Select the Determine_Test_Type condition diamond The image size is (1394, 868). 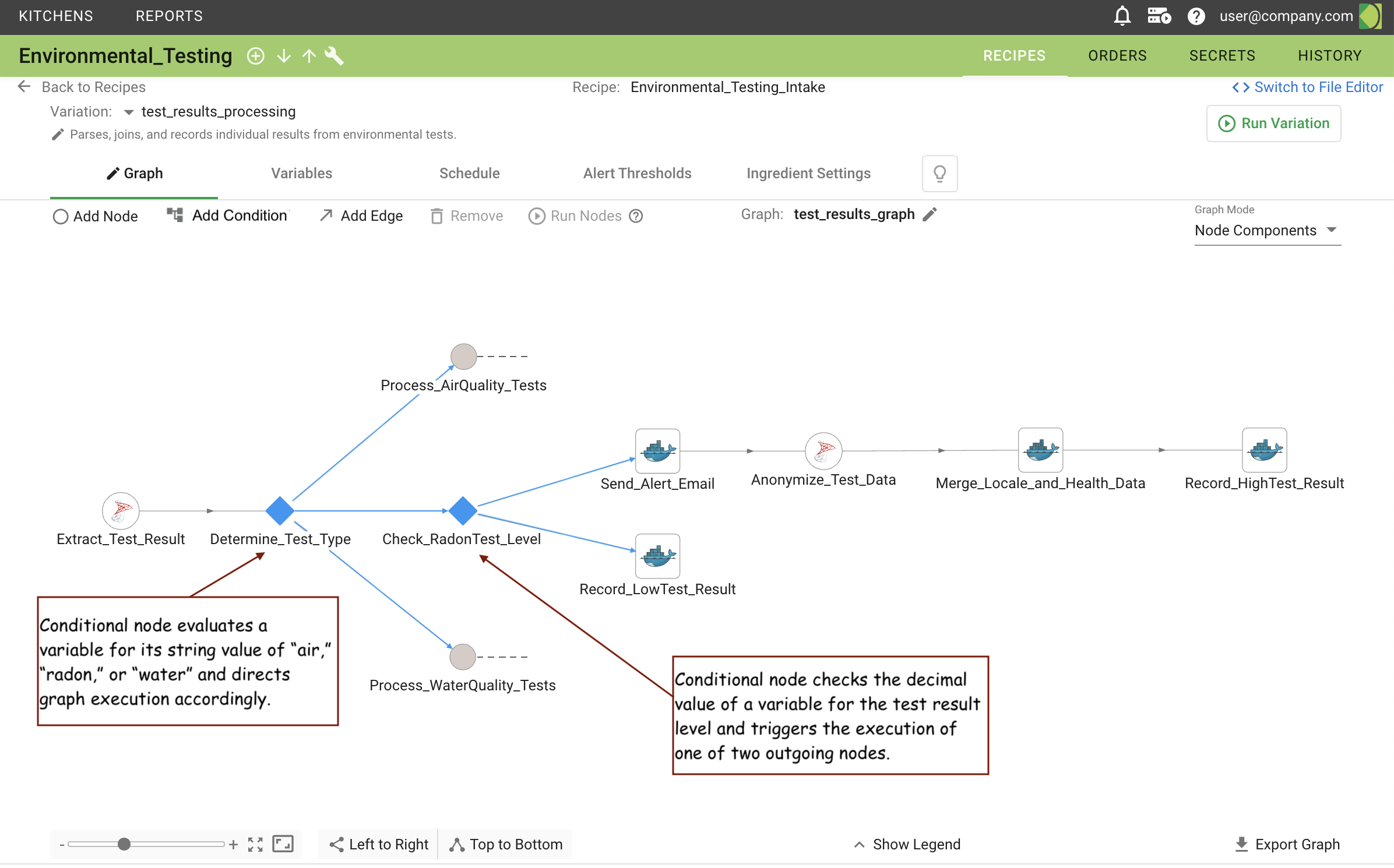click(280, 511)
